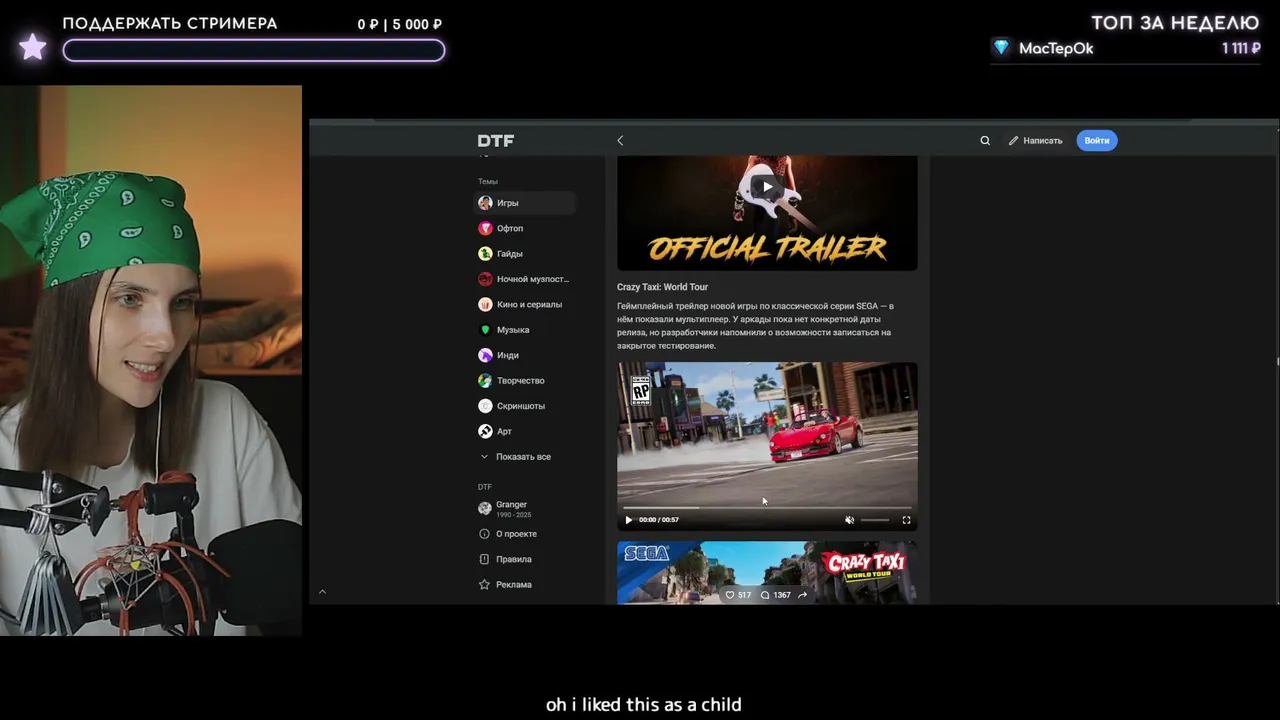This screenshot has width=1280, height=720.
Task: Play the Official Trailer video
Action: pyautogui.click(x=767, y=187)
